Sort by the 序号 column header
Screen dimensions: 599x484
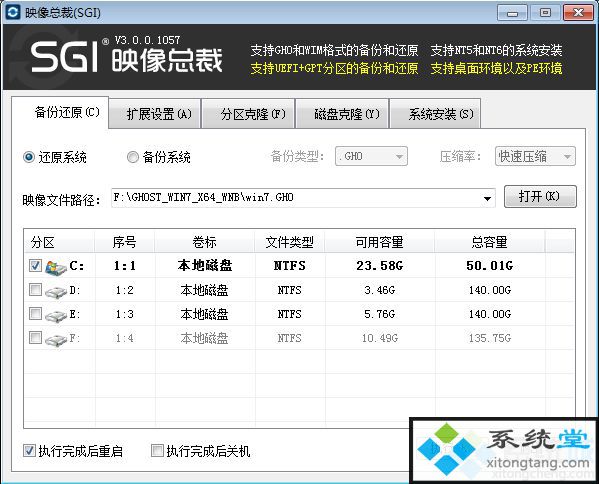click(x=125, y=242)
